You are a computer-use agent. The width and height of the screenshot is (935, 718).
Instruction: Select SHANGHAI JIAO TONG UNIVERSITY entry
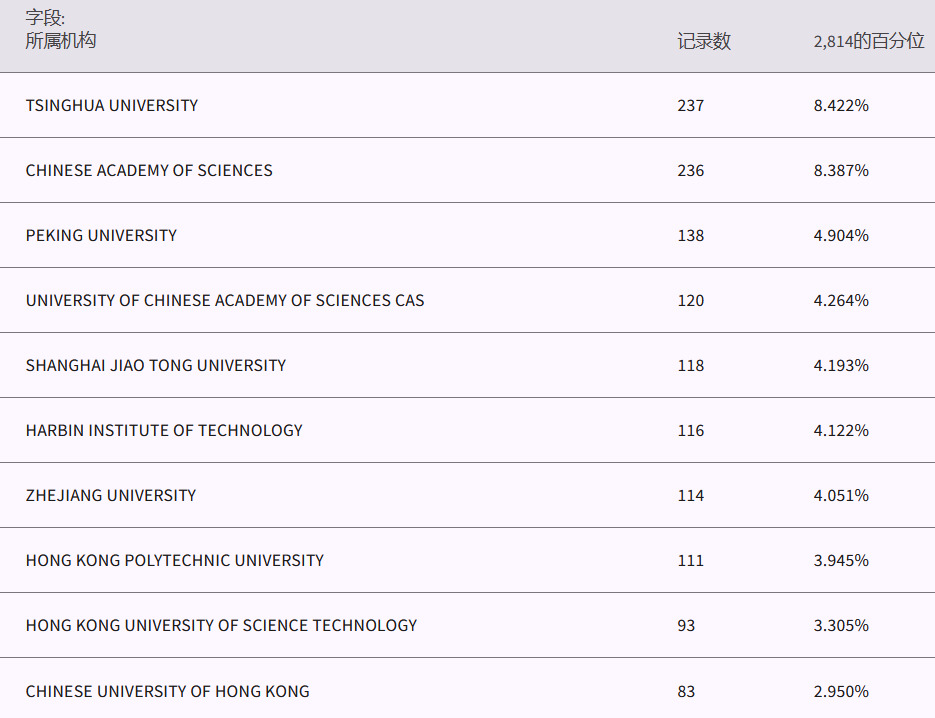[x=156, y=365]
